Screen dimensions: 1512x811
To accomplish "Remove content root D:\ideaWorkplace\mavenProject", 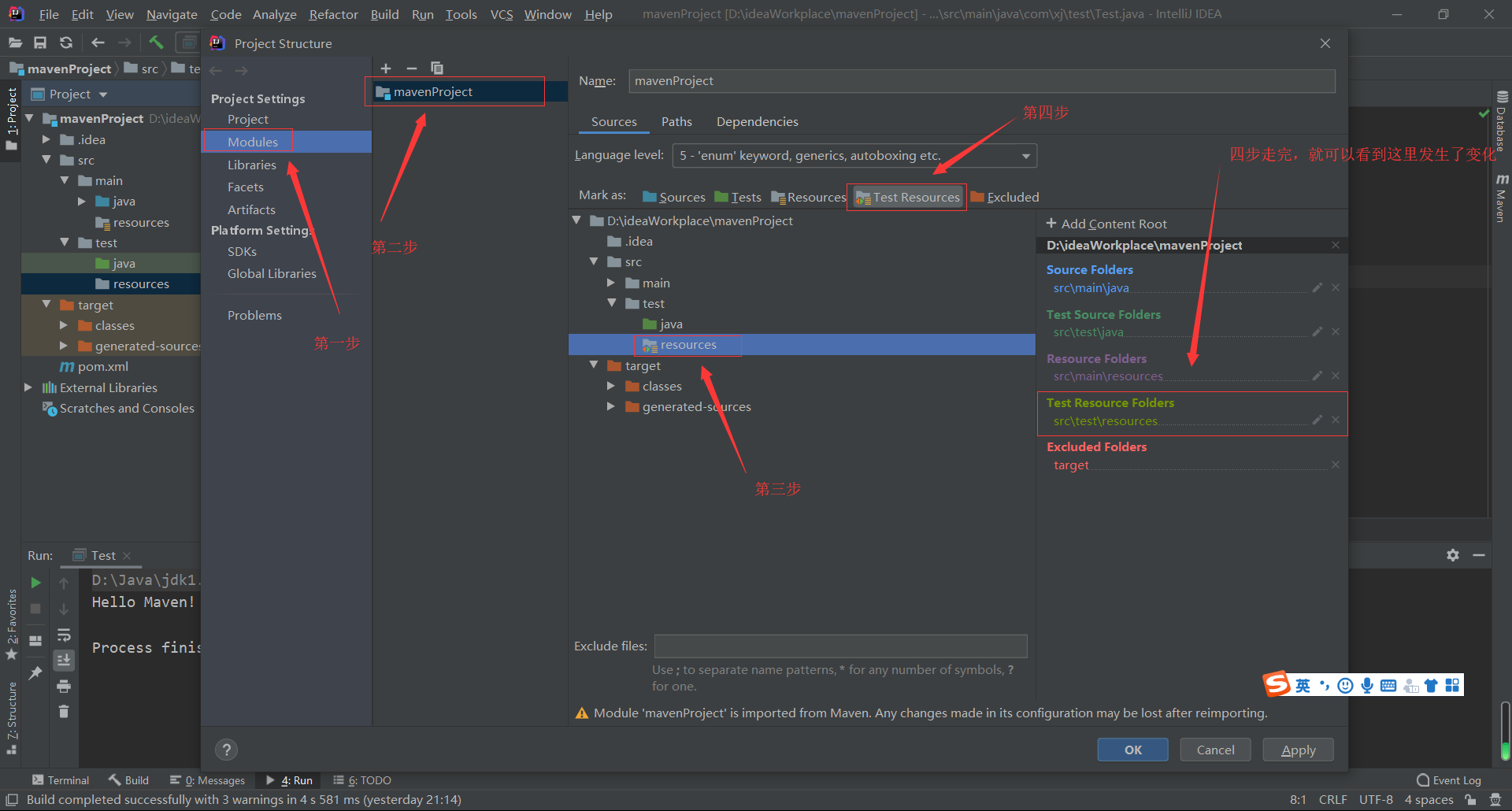I will (x=1336, y=245).
